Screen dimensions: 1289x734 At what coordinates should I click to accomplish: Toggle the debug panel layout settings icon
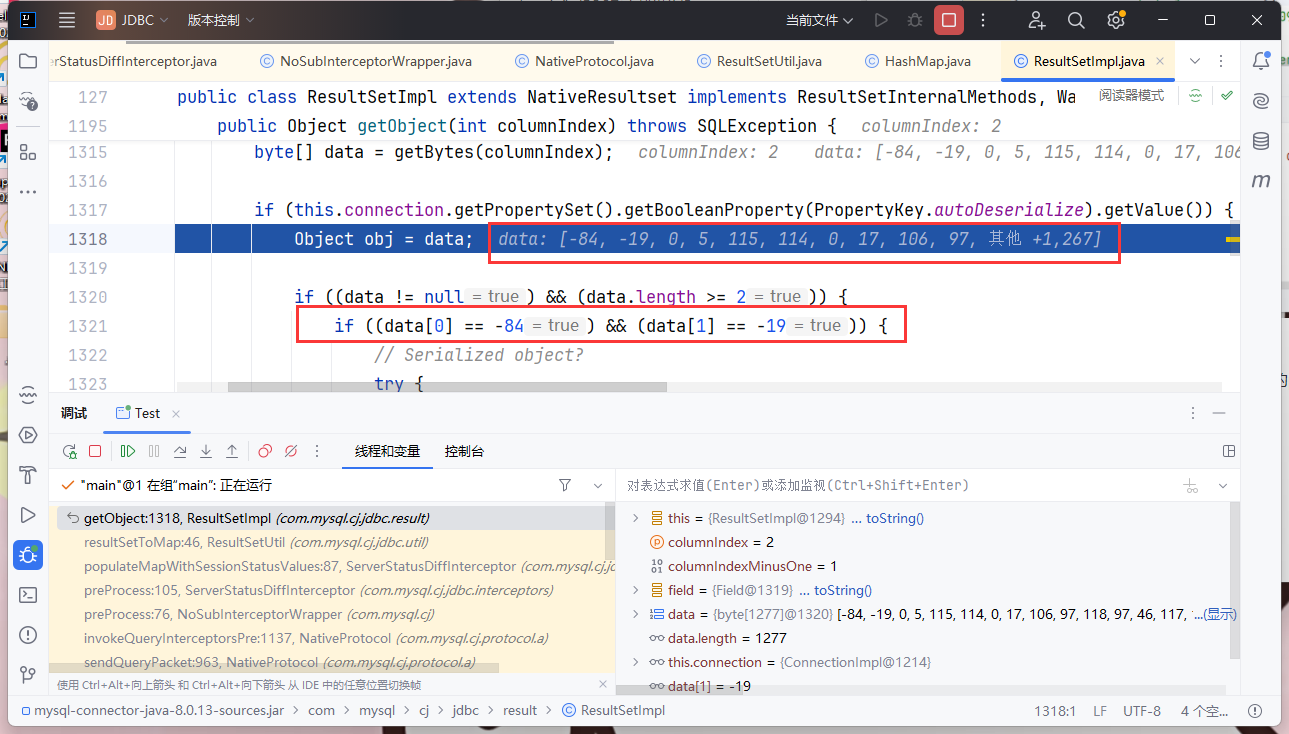click(1229, 451)
